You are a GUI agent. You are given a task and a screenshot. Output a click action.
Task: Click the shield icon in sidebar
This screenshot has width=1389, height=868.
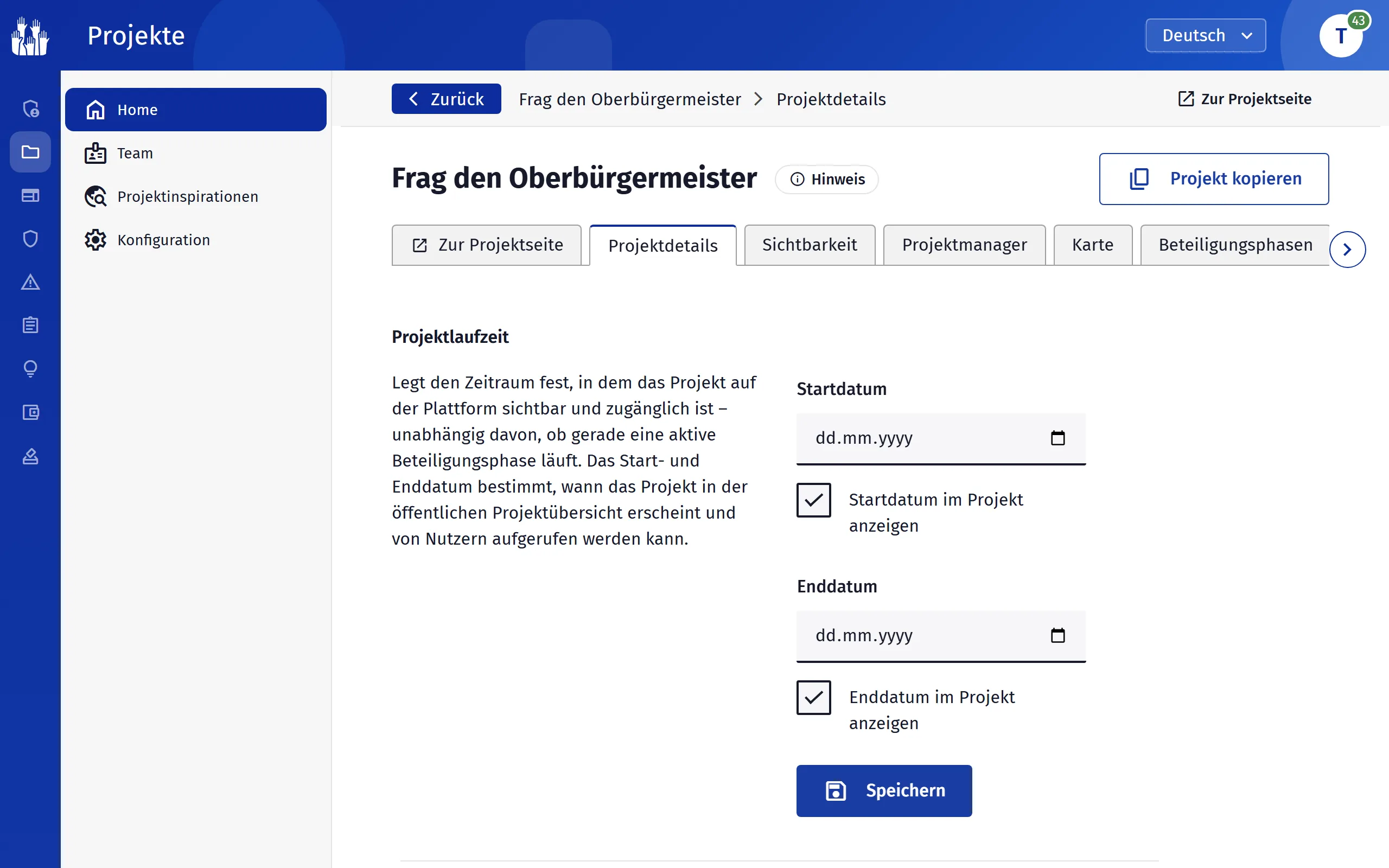click(30, 239)
